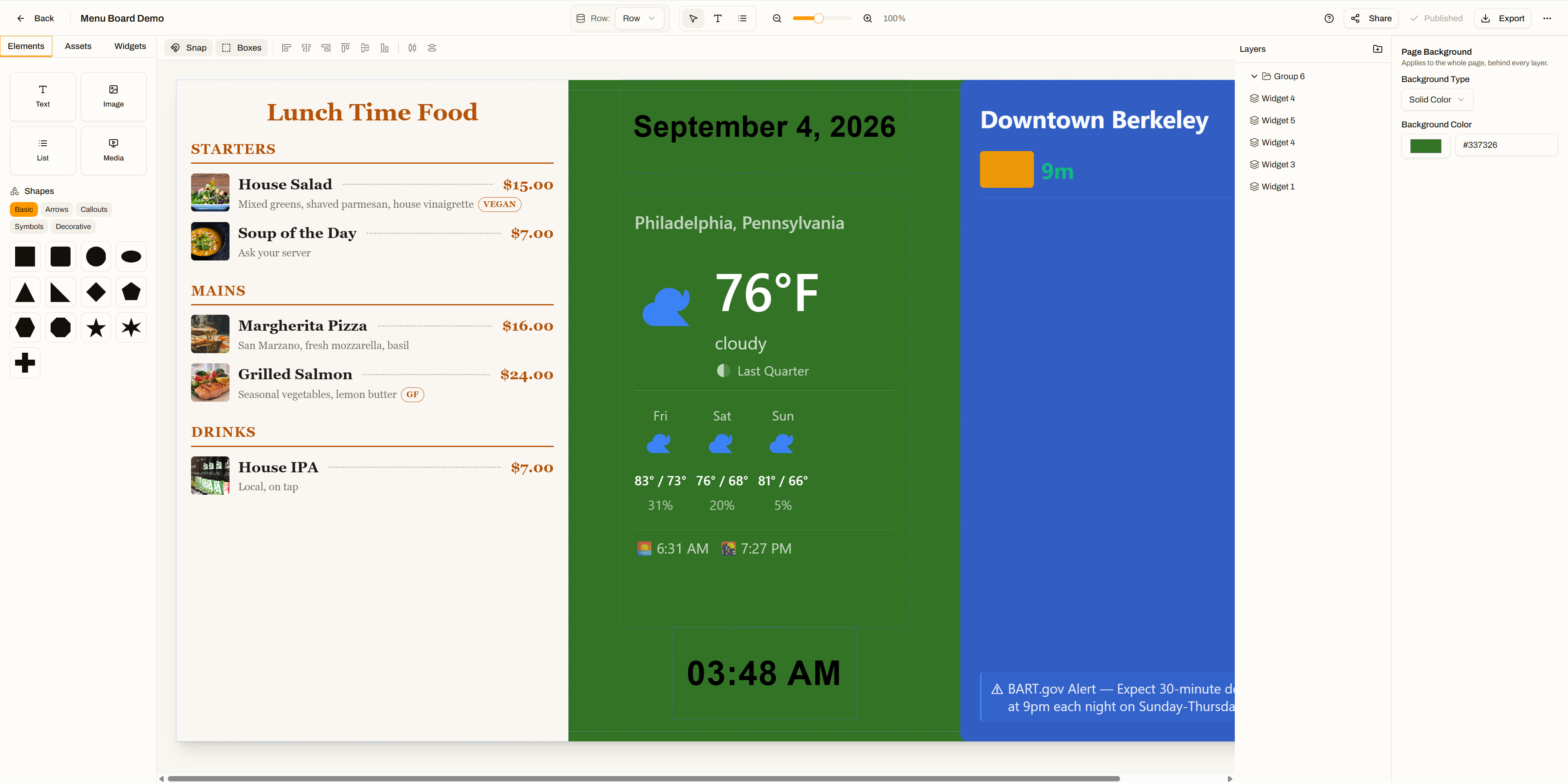Select the List tool in top toolbar

tap(742, 18)
